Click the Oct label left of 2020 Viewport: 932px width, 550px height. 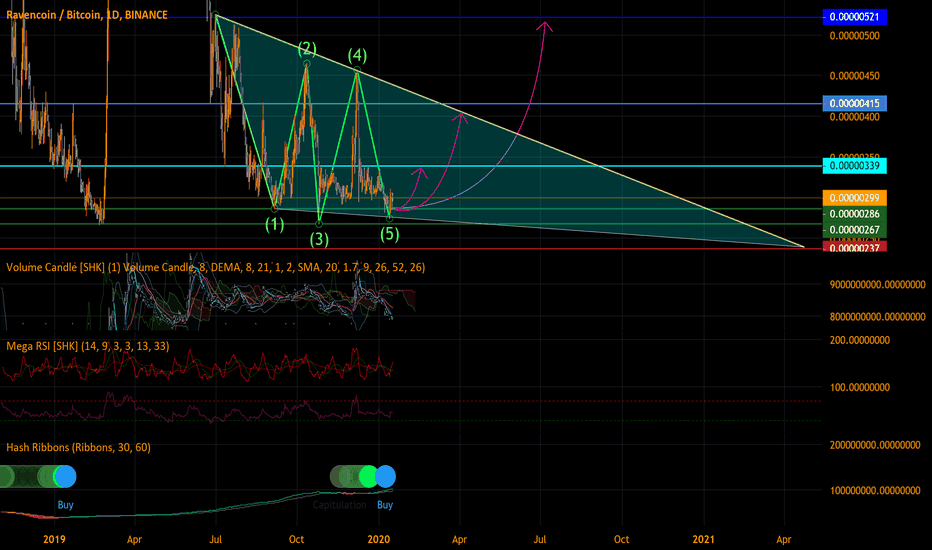[296, 539]
